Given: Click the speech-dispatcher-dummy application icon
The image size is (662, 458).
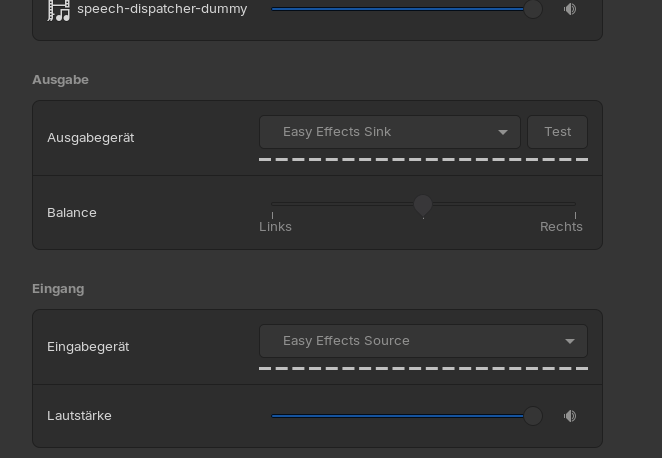Looking at the screenshot, I should [x=59, y=10].
